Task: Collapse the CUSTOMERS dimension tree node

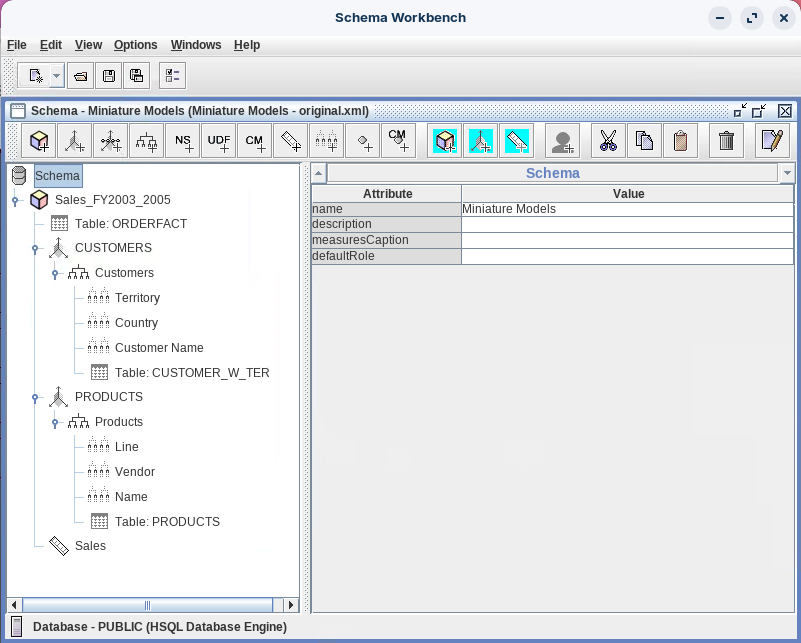Action: (36, 249)
